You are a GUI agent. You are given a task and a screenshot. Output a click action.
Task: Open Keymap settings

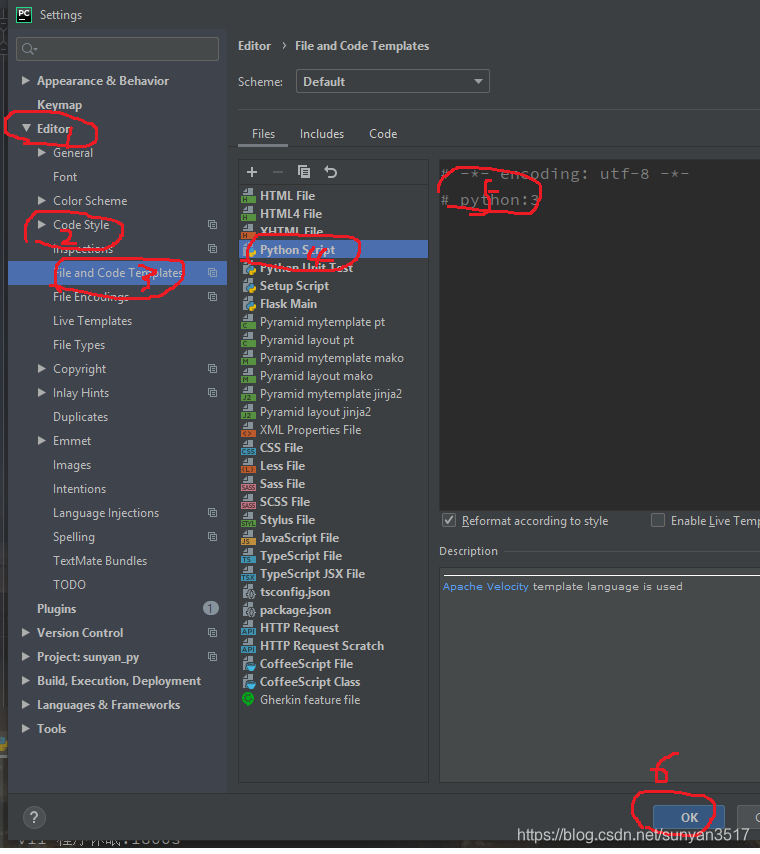59,105
